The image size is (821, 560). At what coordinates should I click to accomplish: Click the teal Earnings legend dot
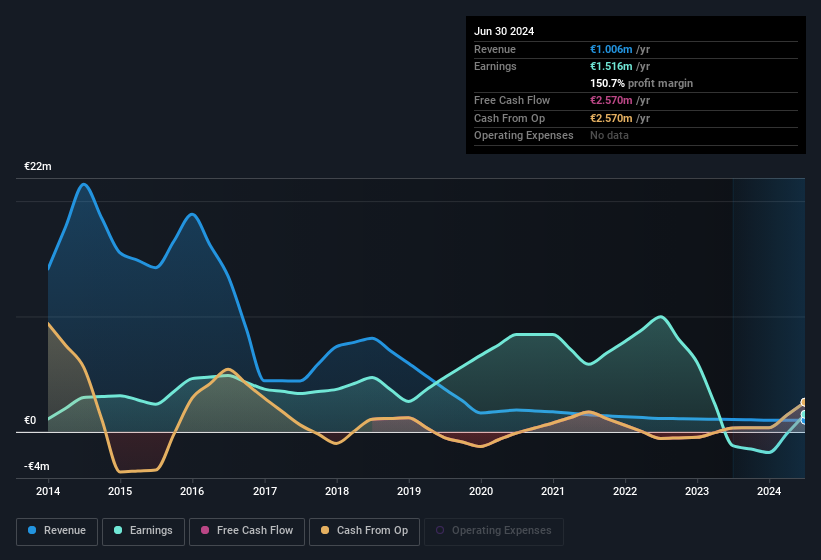119,531
